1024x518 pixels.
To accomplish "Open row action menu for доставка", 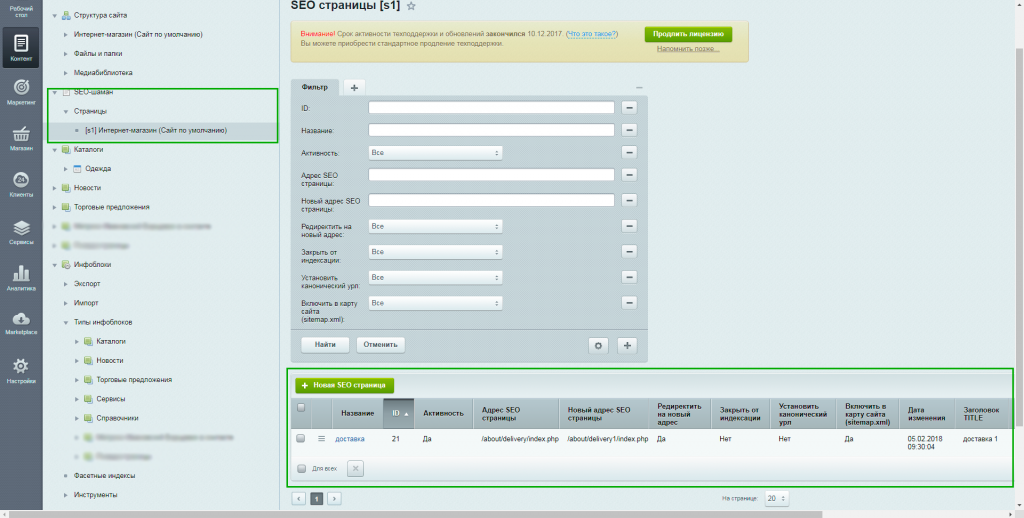I will pos(322,438).
